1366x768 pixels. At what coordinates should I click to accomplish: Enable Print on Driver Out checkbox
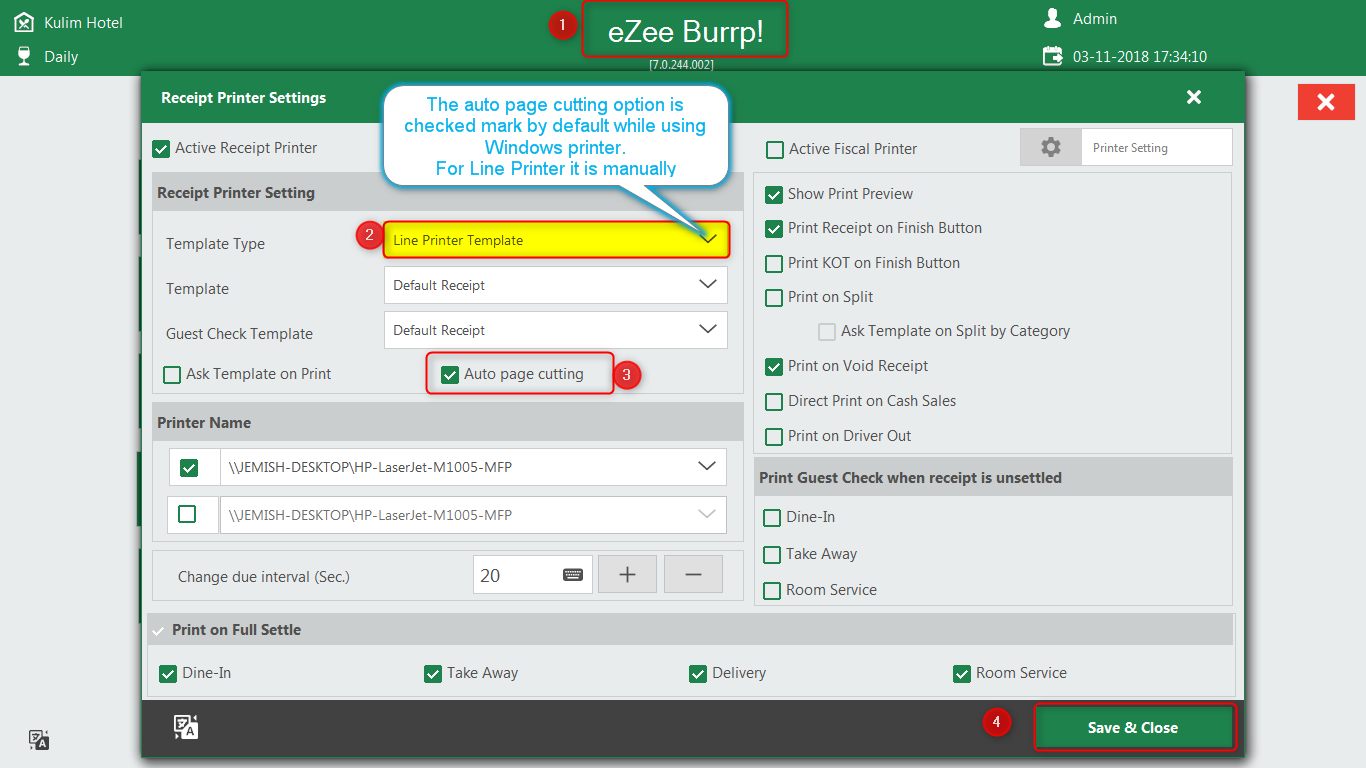773,437
